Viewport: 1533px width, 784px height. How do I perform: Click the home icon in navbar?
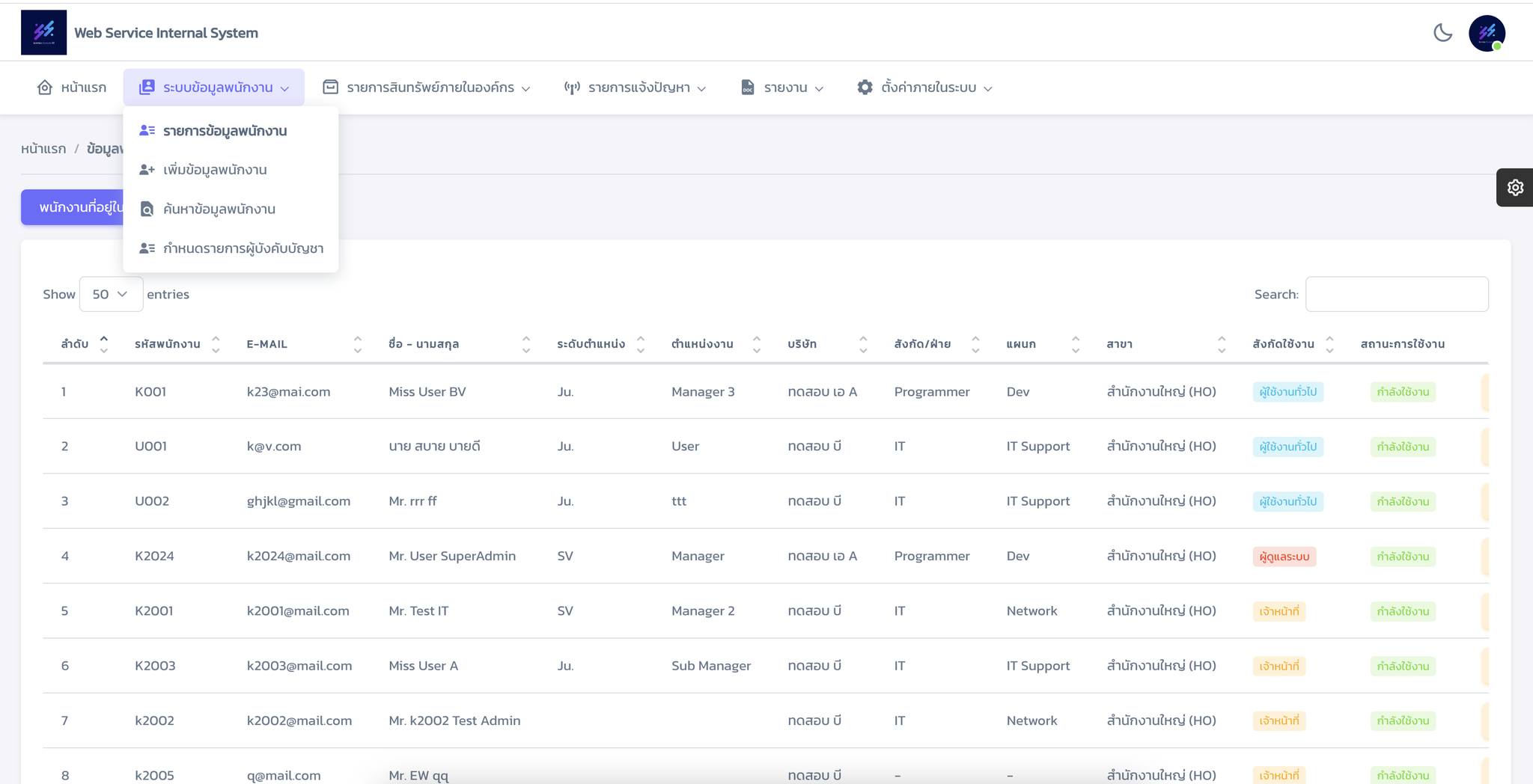coord(45,88)
